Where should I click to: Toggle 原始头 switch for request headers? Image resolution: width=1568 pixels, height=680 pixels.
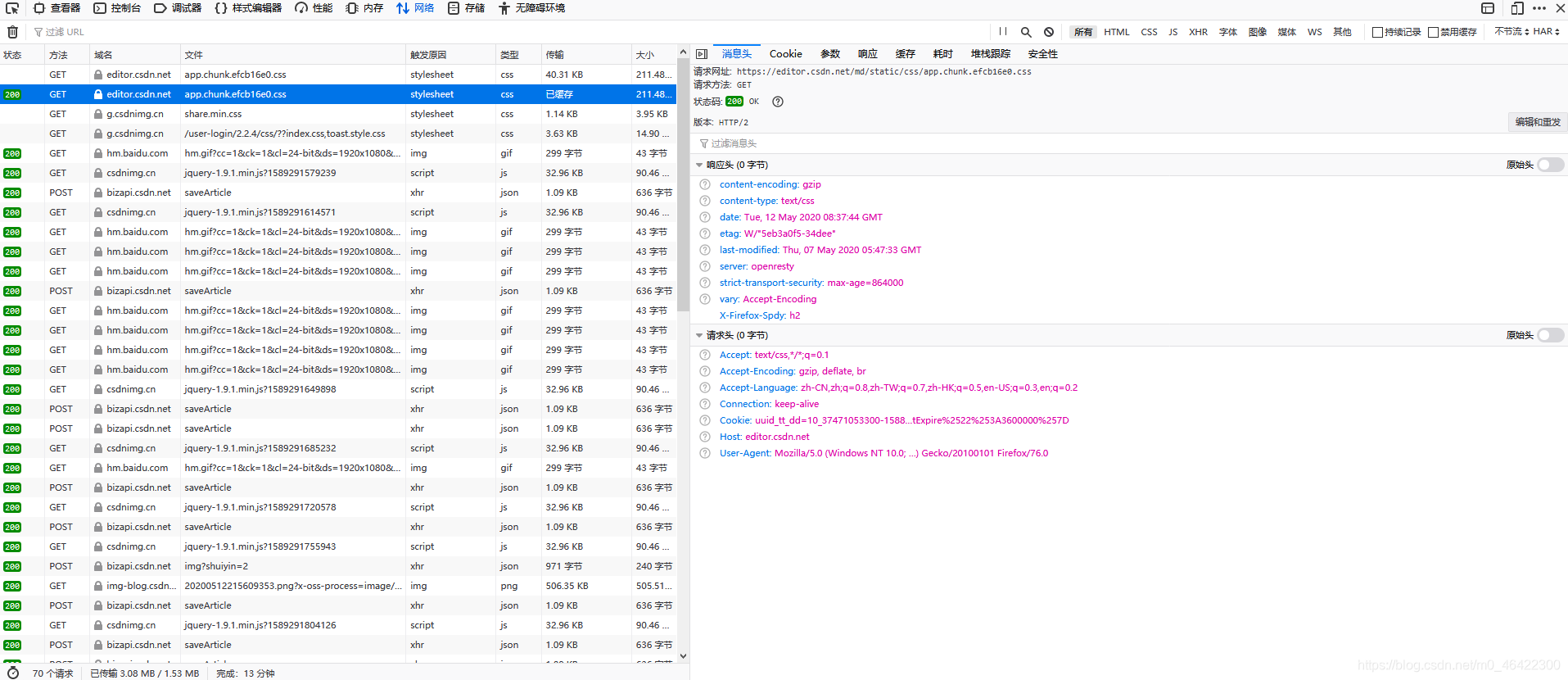click(1550, 335)
